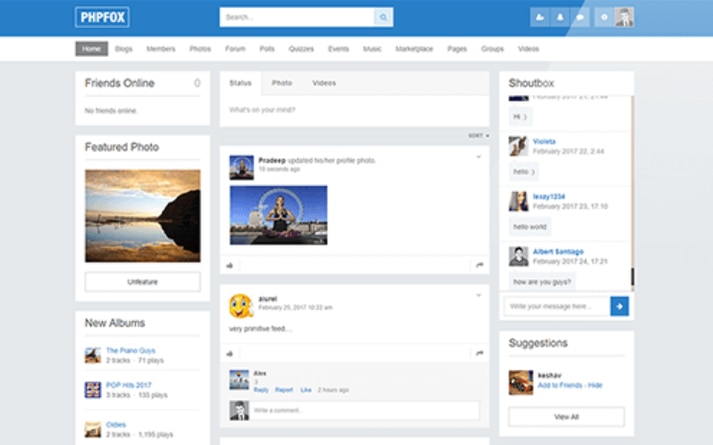Open the settings gear icon in header
The height and width of the screenshot is (445, 713).
tap(603, 17)
